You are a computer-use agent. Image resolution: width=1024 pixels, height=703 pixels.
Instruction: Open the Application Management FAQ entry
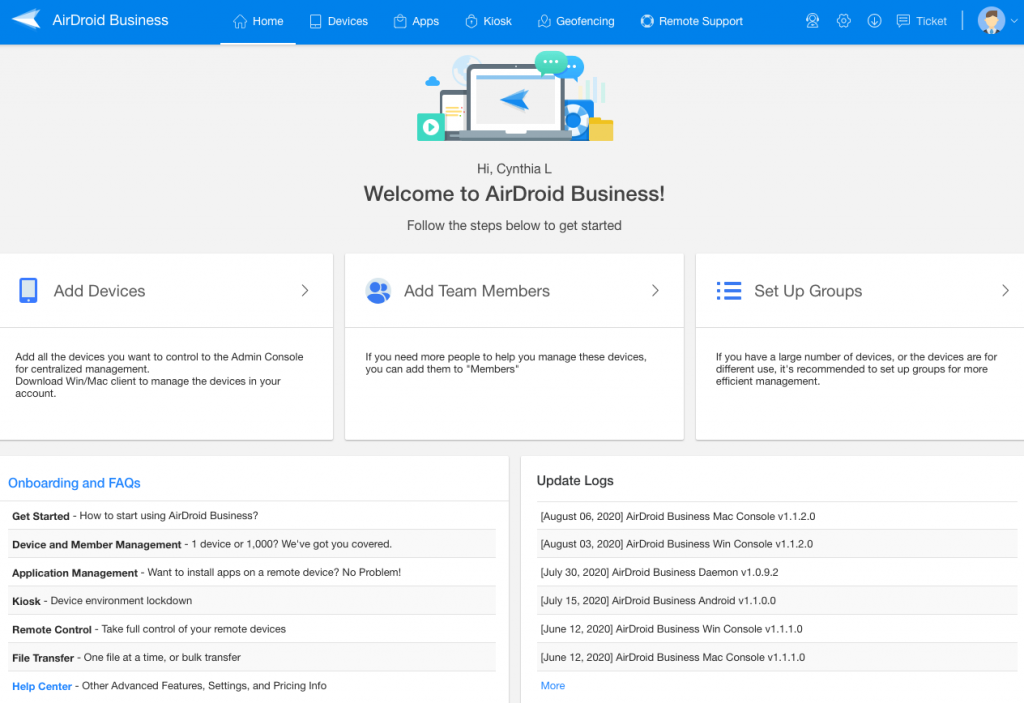point(252,572)
